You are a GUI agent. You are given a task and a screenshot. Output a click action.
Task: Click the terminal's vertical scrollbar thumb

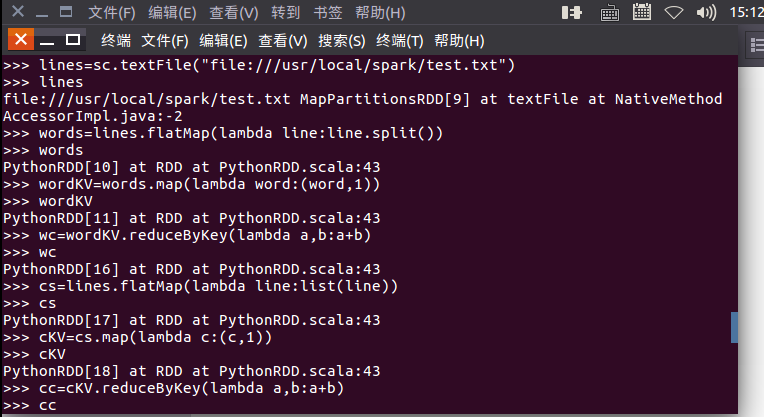pyautogui.click(x=735, y=327)
